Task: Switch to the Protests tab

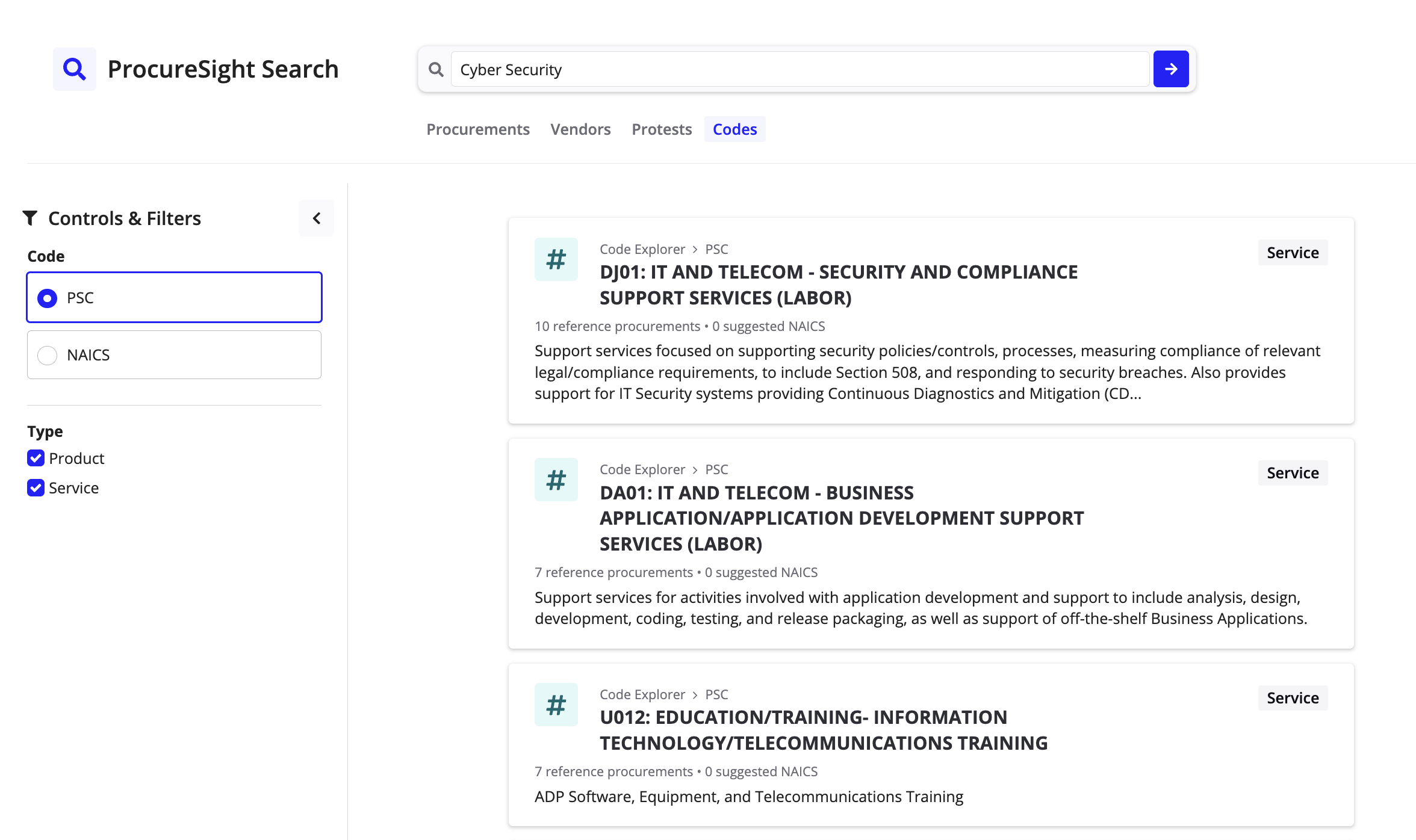Action: coord(662,129)
